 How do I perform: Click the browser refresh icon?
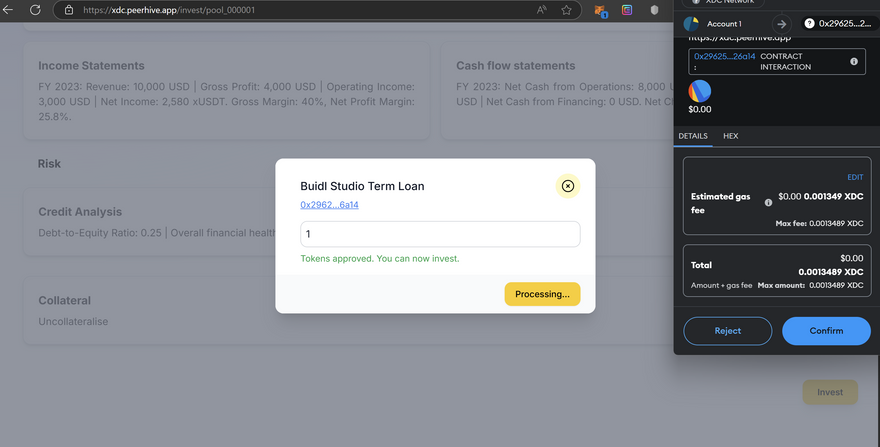[x=35, y=10]
